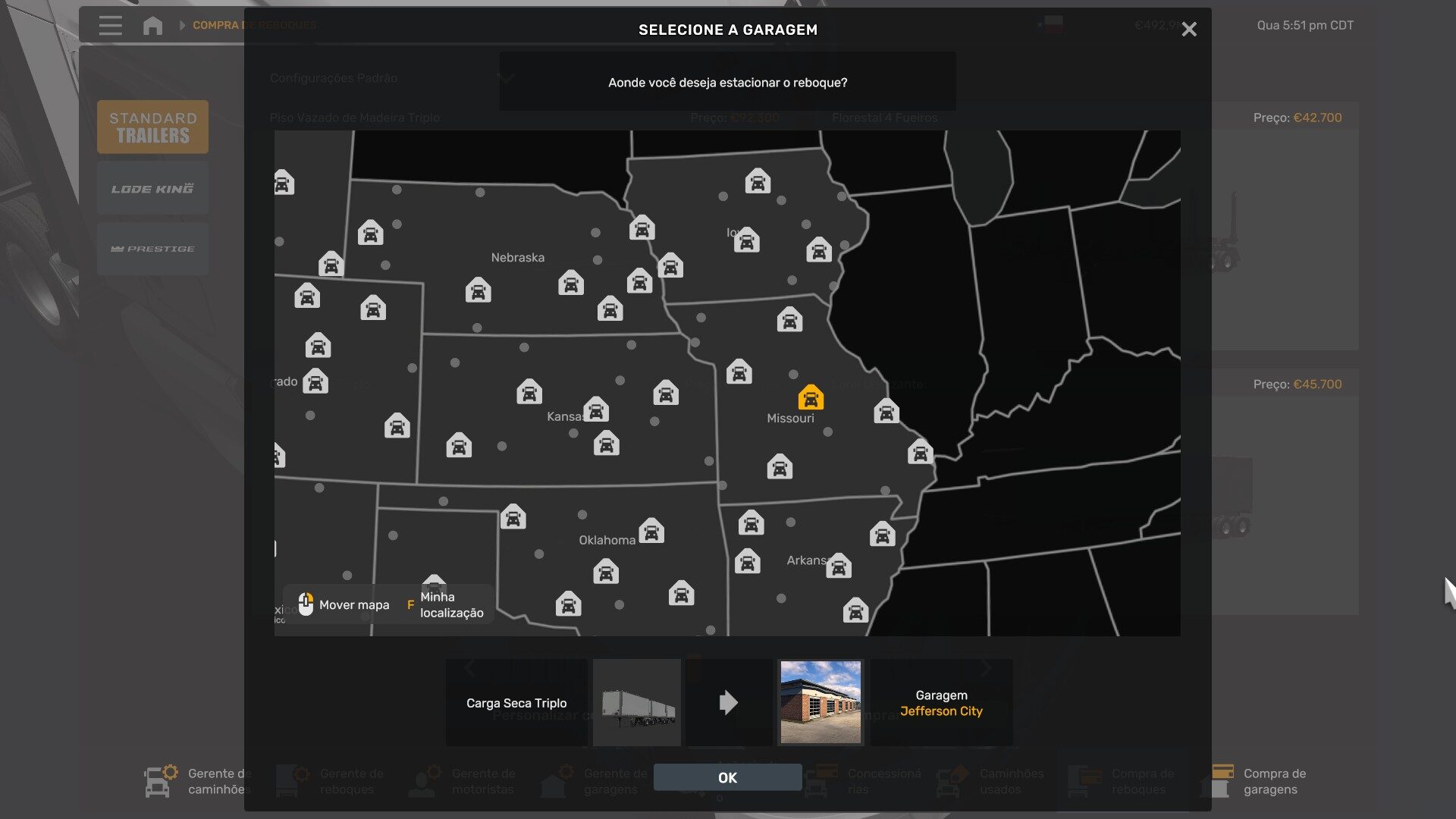Close the Selecione a Garagem dialog

[x=1189, y=30]
